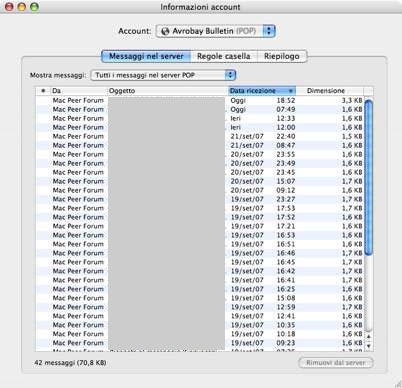
Task: Minimize the Informazioni account window
Action: [x=22, y=7]
